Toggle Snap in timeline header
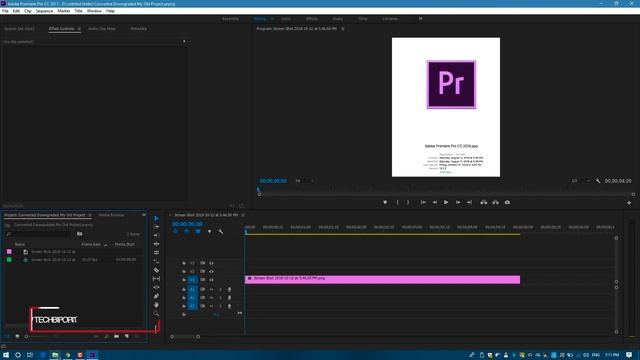Screen dimensions: 640x360 [187, 231]
